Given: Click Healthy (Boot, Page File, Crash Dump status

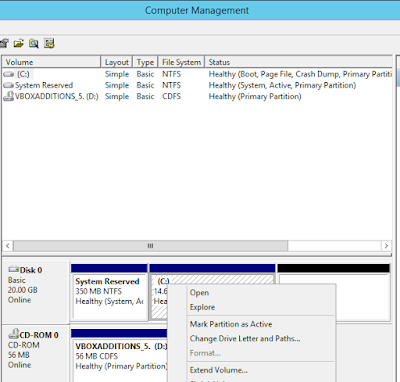Looking at the screenshot, I should [x=300, y=74].
